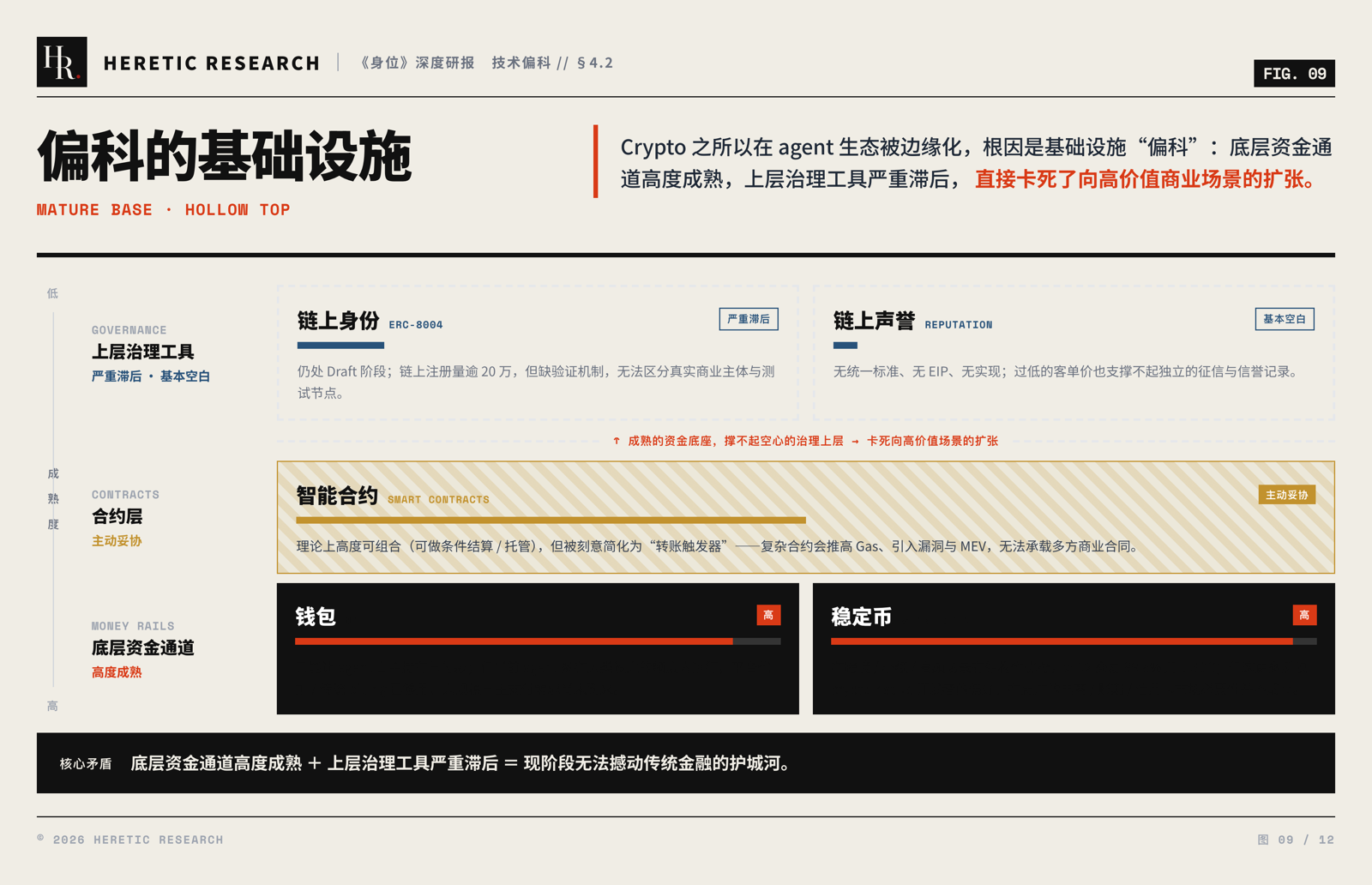Click the section label 技术偏科 // § 4.2
Screen dimensions: 1372x885
552,63
